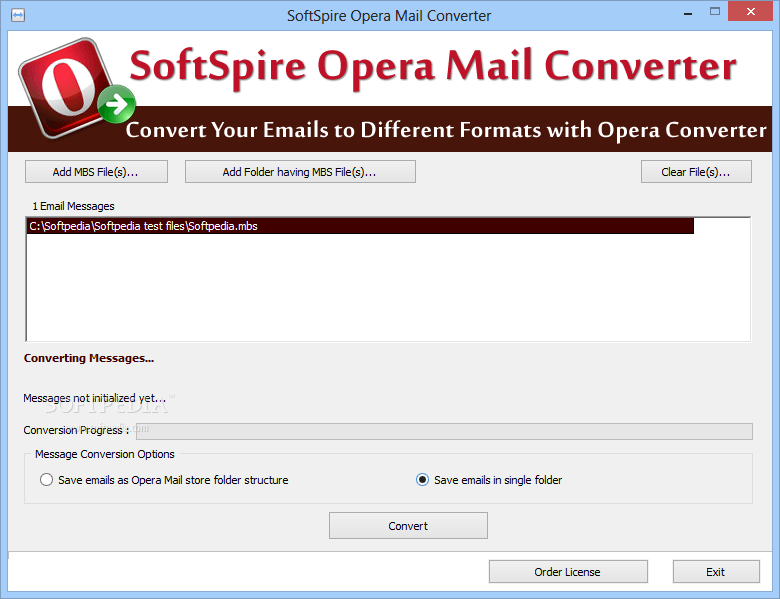780x599 pixels.
Task: Maximize the SoftSpire Opera Mail Converter window
Action: [715, 12]
